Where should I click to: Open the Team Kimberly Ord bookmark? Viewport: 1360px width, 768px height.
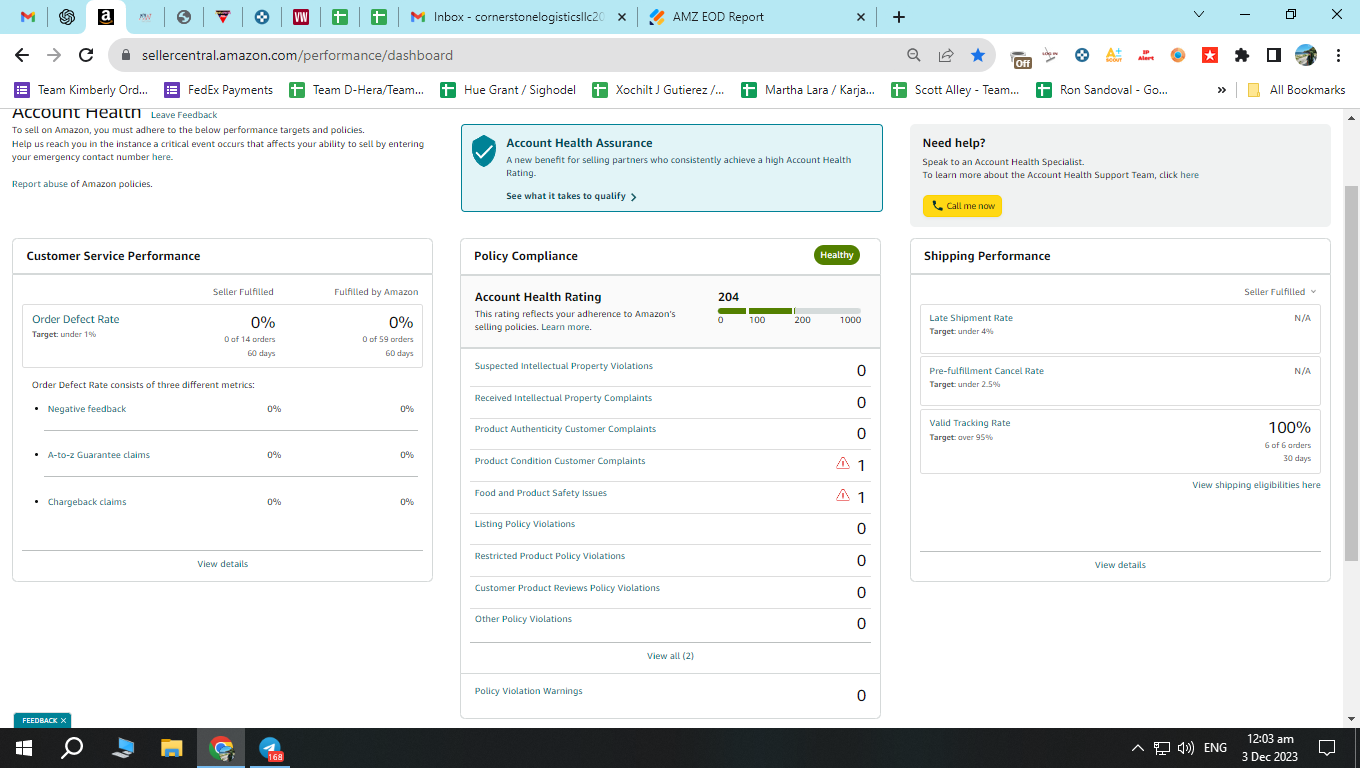[x=81, y=90]
